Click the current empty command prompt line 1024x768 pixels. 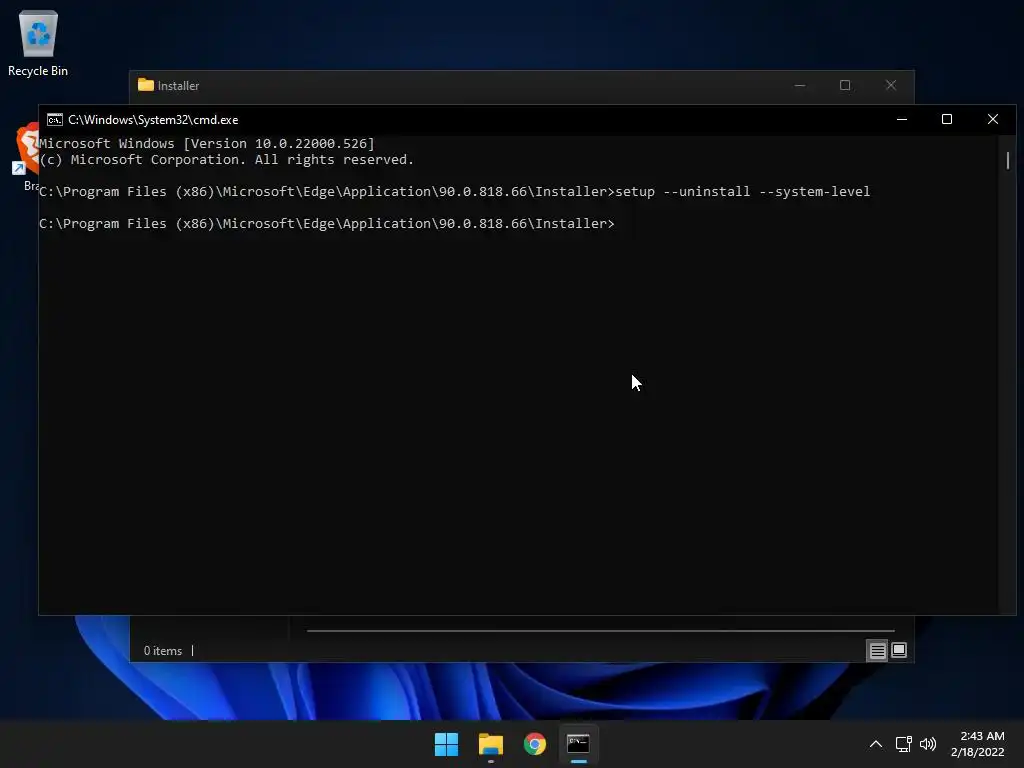327,223
